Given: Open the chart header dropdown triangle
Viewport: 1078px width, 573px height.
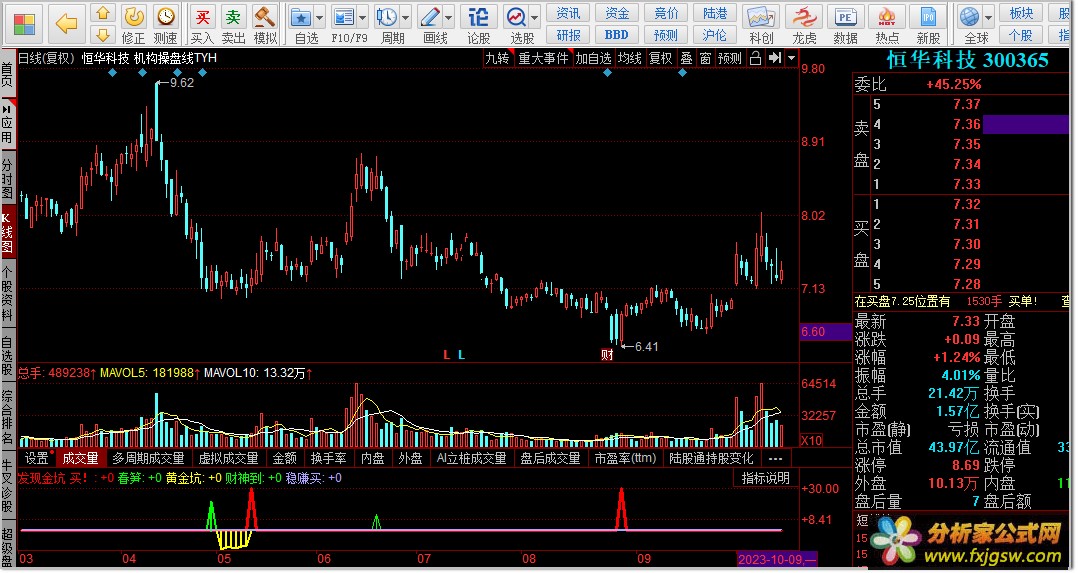Looking at the screenshot, I should [x=791, y=58].
